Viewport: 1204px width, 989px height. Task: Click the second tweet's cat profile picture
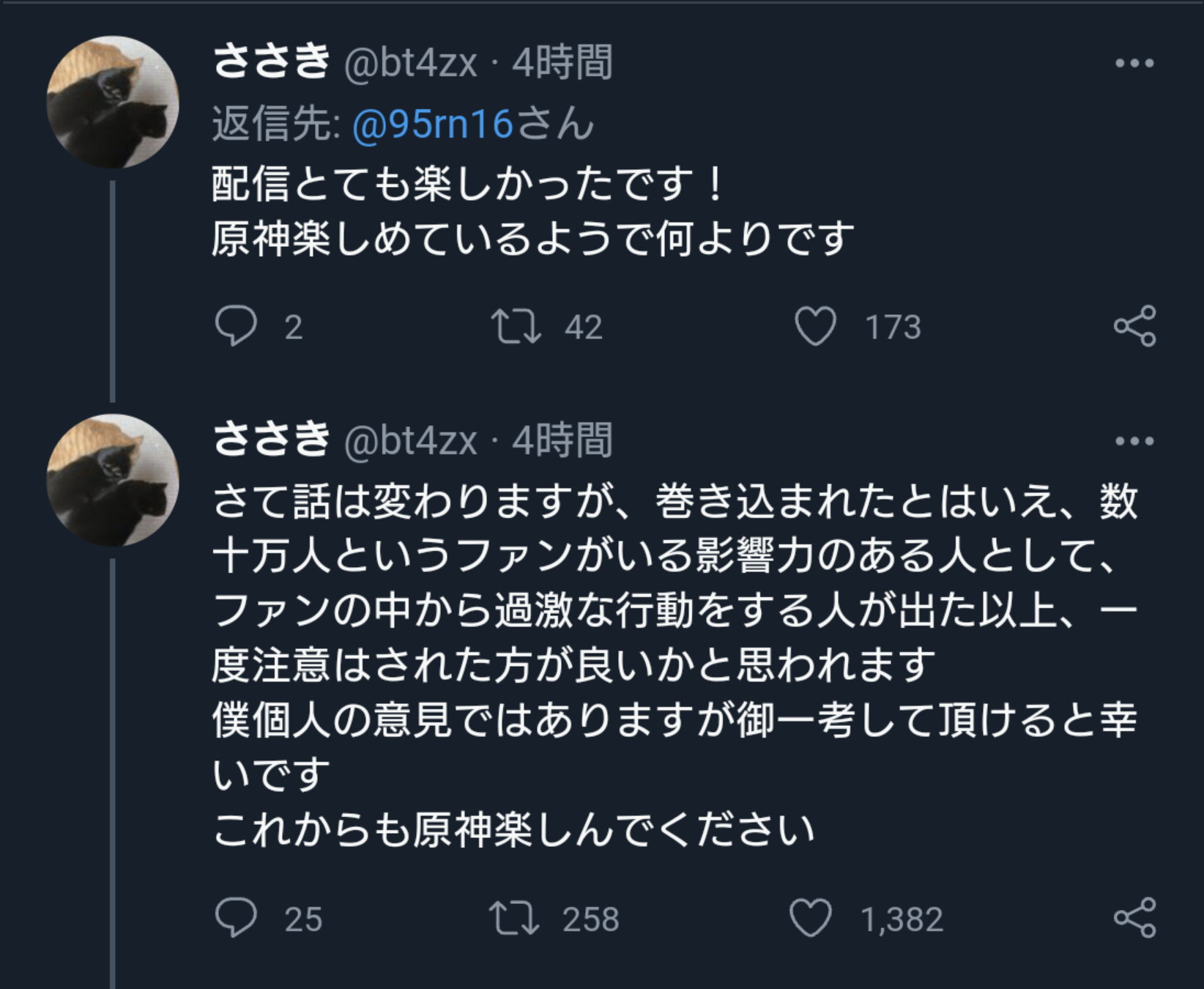point(113,481)
